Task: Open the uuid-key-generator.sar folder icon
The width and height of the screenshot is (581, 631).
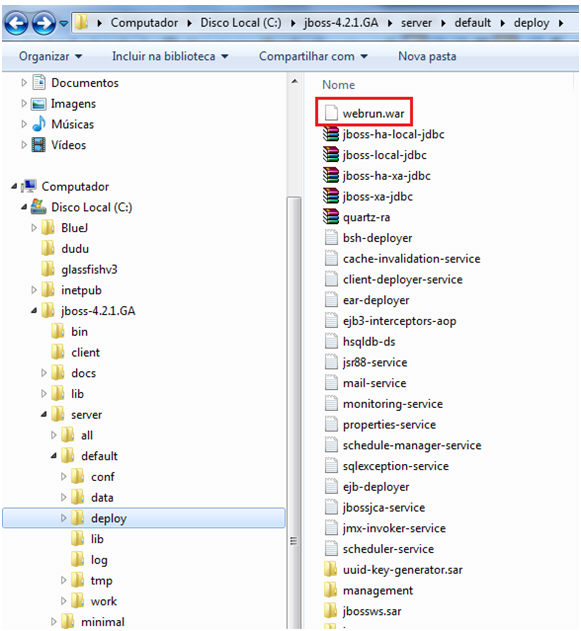Action: [331, 569]
